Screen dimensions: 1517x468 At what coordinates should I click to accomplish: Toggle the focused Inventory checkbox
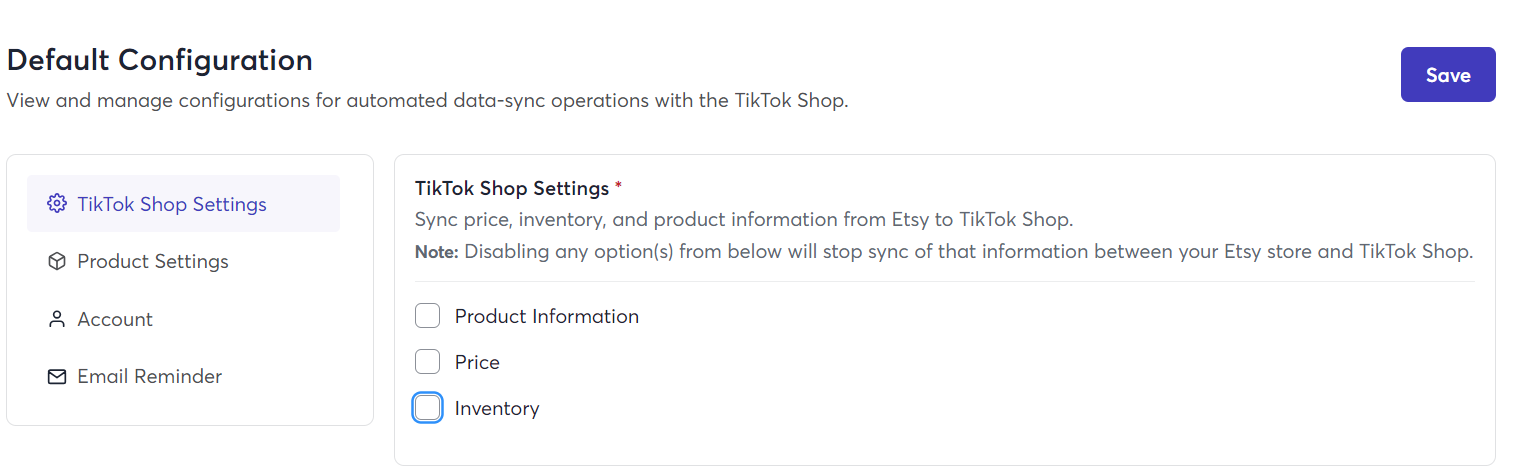coord(427,408)
